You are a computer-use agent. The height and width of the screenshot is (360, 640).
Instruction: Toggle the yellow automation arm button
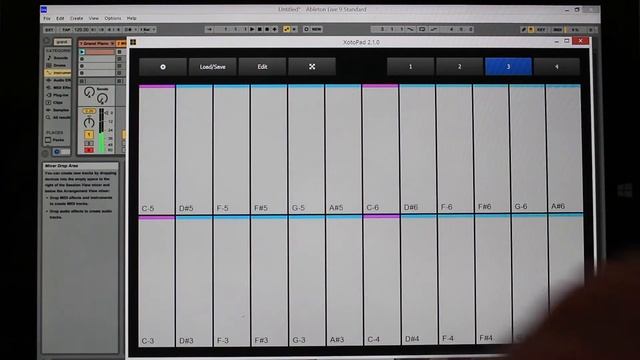tap(287, 29)
